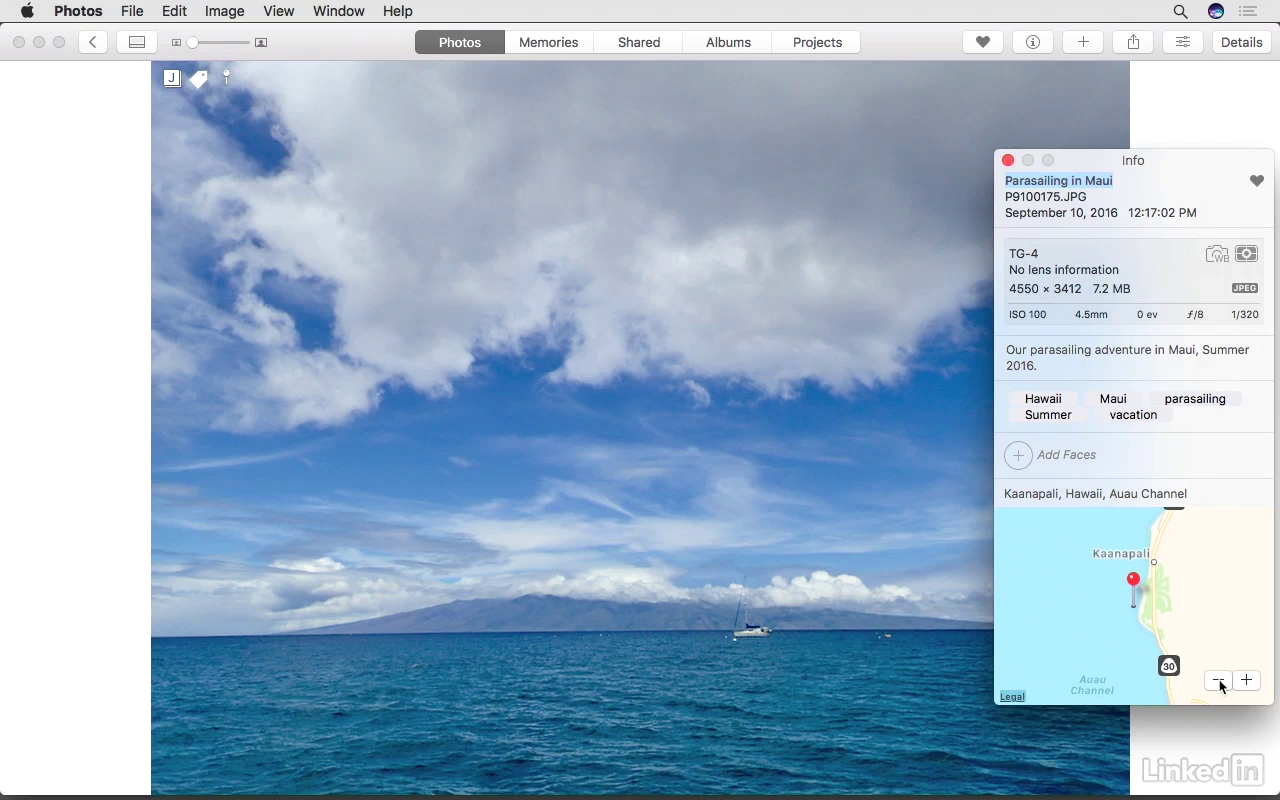This screenshot has width=1280, height=800.
Task: Open the Help menu
Action: tap(397, 11)
